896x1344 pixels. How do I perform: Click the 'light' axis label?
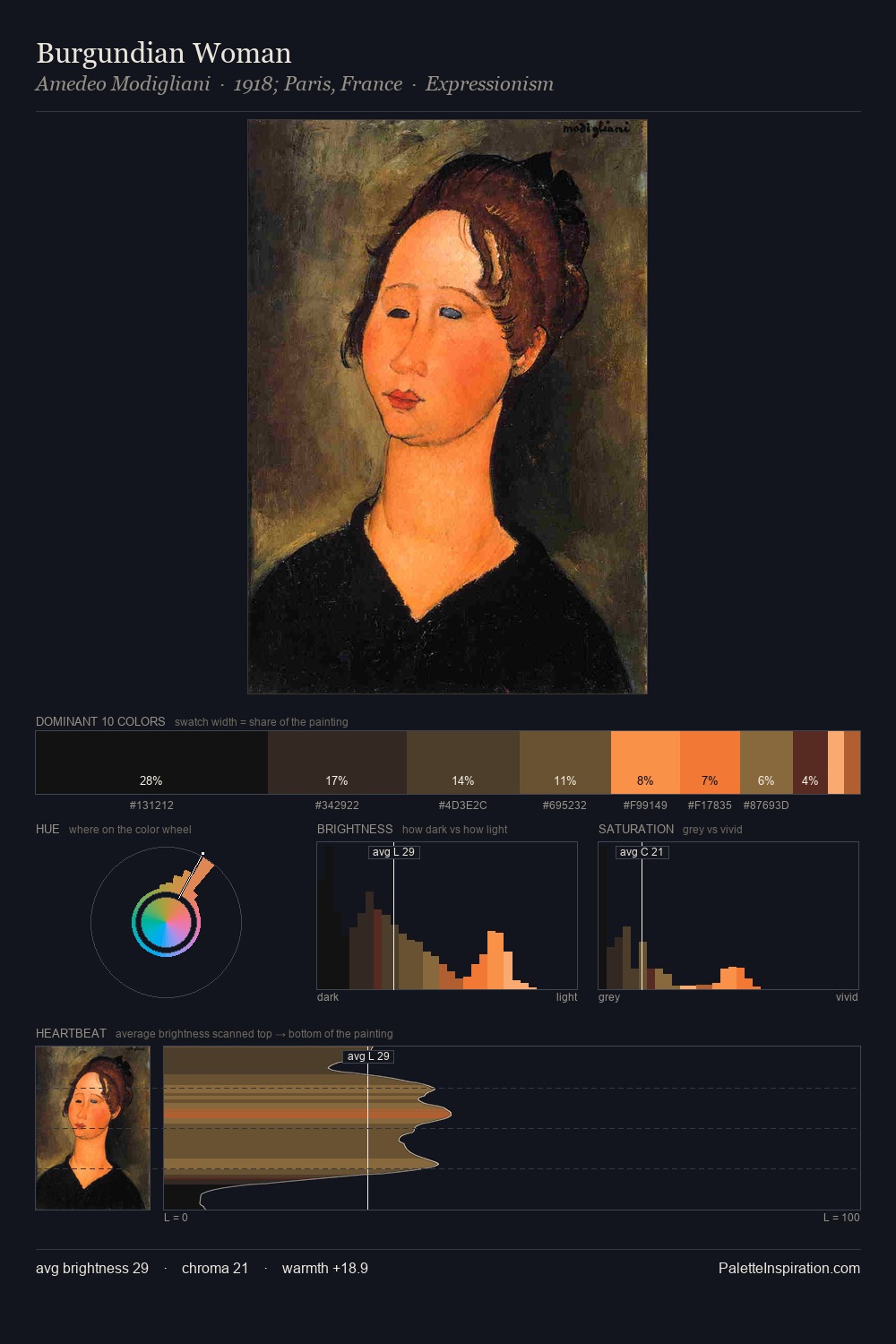(566, 997)
